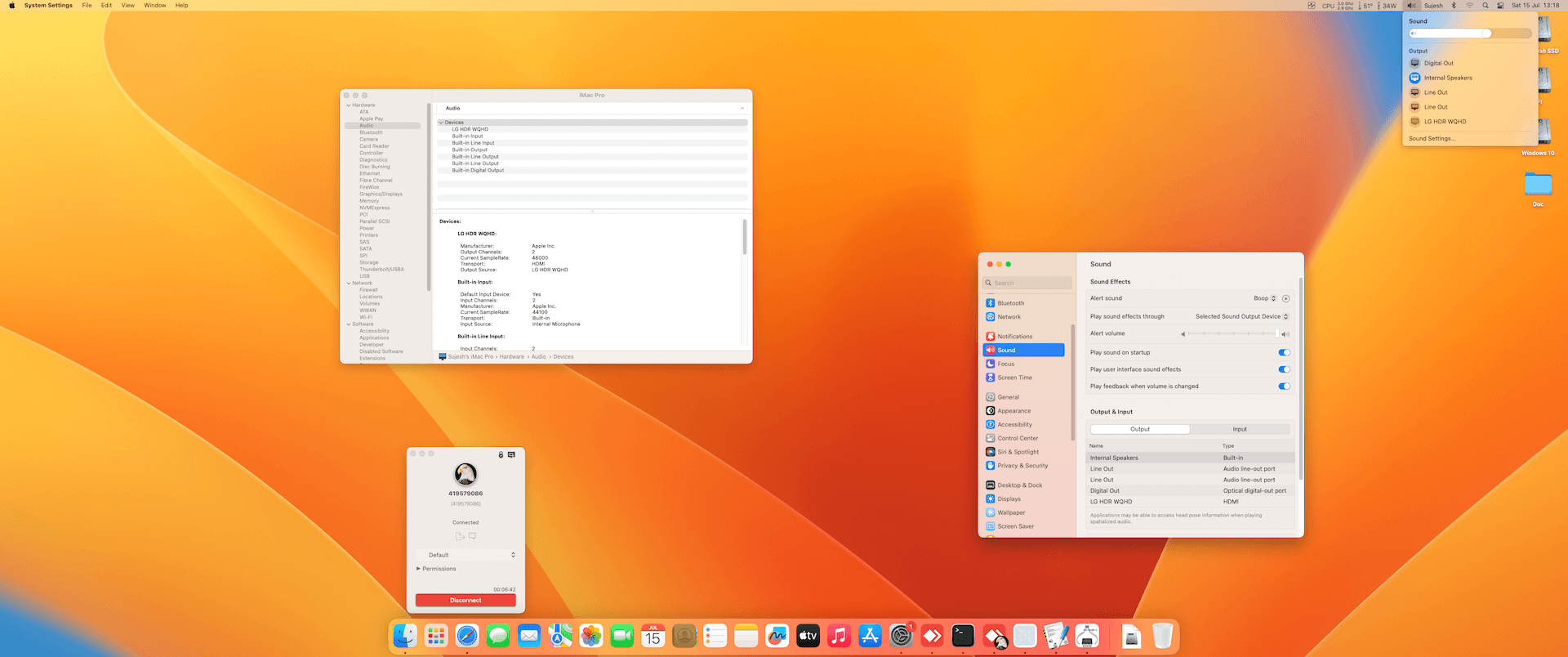This screenshot has width=1568, height=657.
Task: Play the Boop alert sound preview
Action: 1285,298
